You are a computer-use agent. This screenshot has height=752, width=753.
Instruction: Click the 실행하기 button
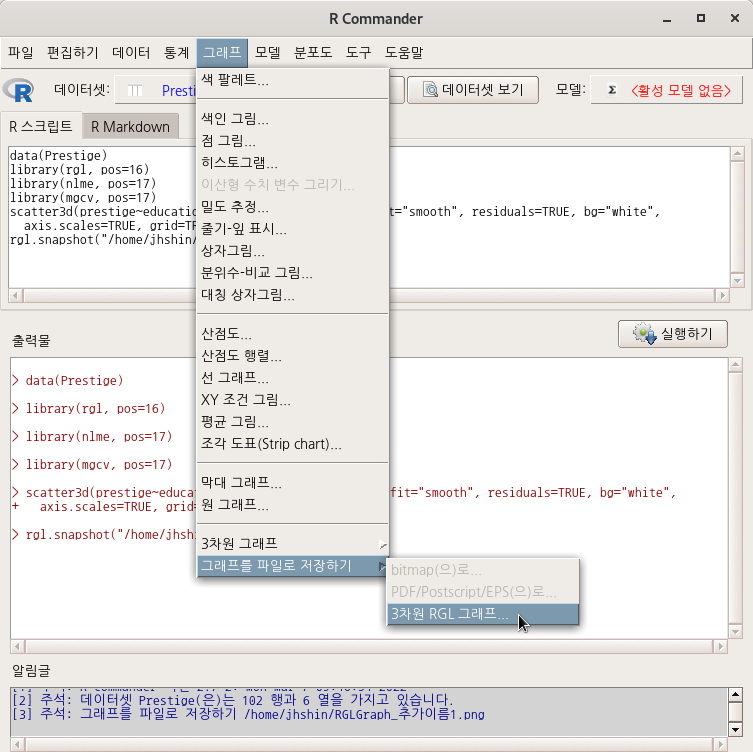click(x=673, y=334)
